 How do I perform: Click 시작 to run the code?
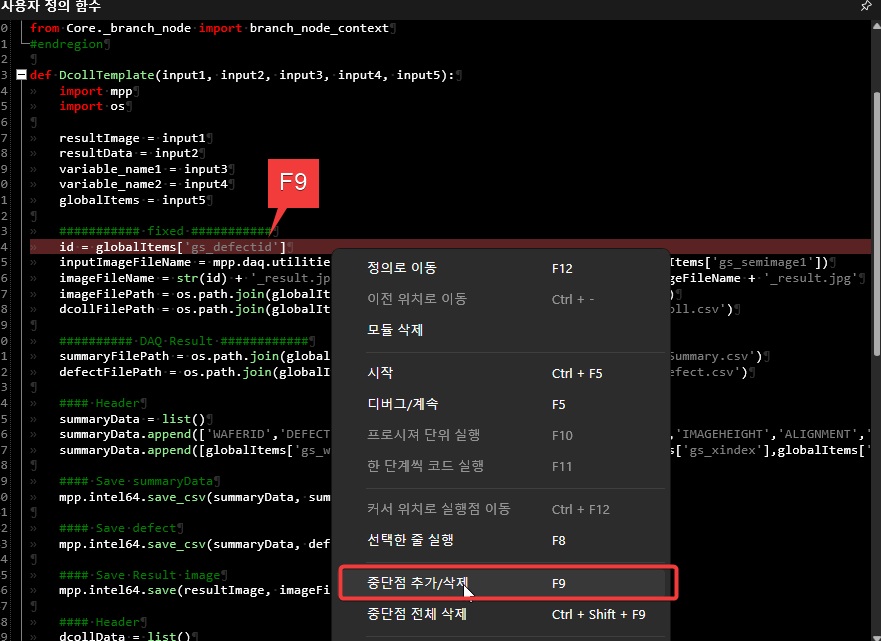click(380, 373)
